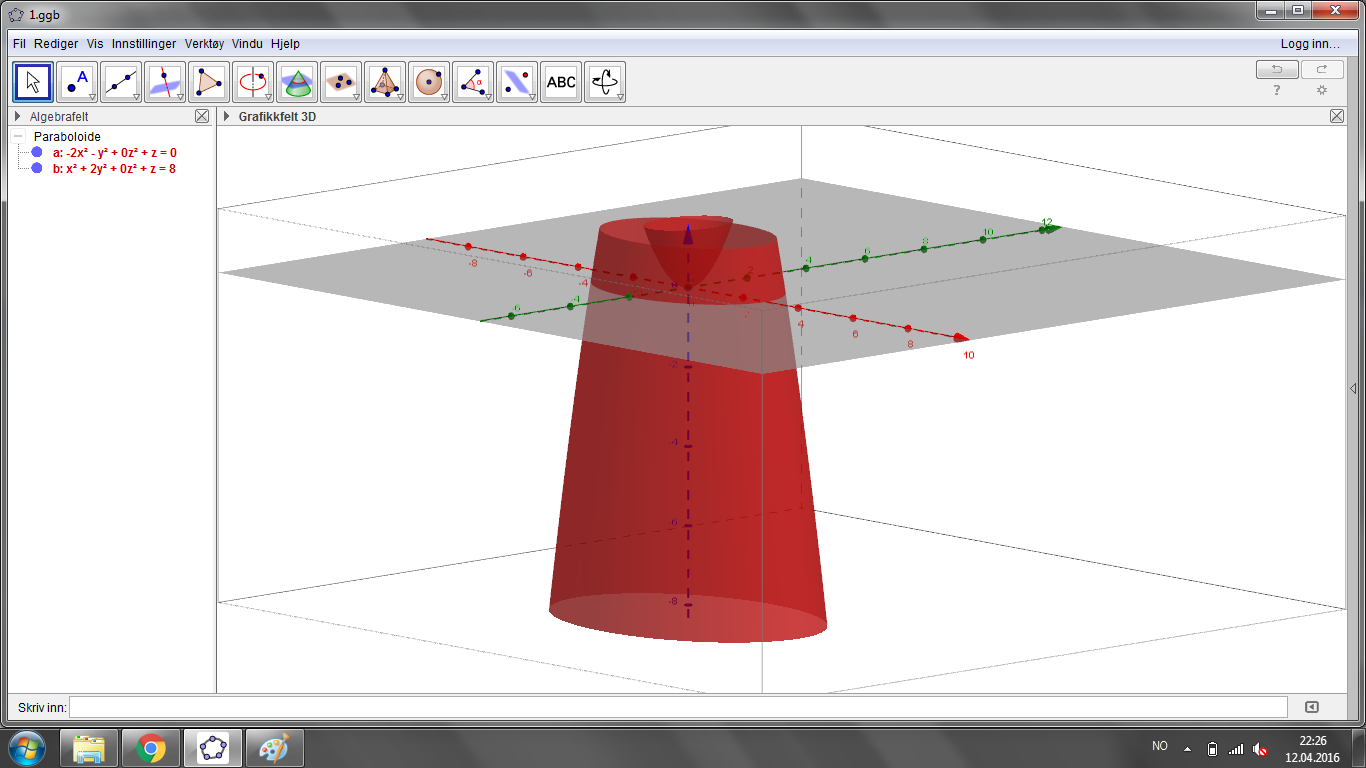Viewport: 1366px width, 768px height.
Task: Select the Reflect about plane tool
Action: [x=517, y=82]
